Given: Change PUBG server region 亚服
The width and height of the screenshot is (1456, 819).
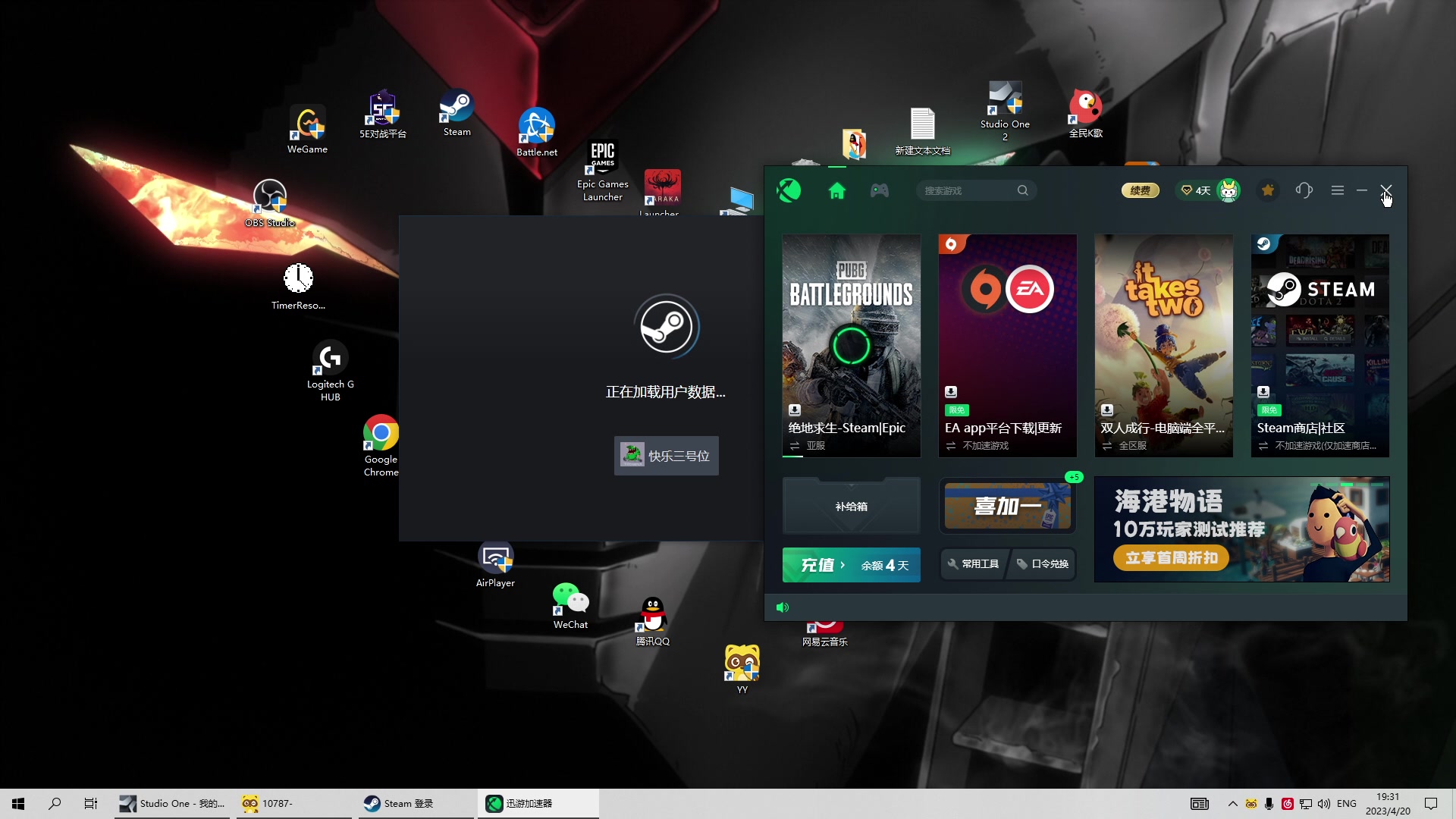Looking at the screenshot, I should [808, 446].
